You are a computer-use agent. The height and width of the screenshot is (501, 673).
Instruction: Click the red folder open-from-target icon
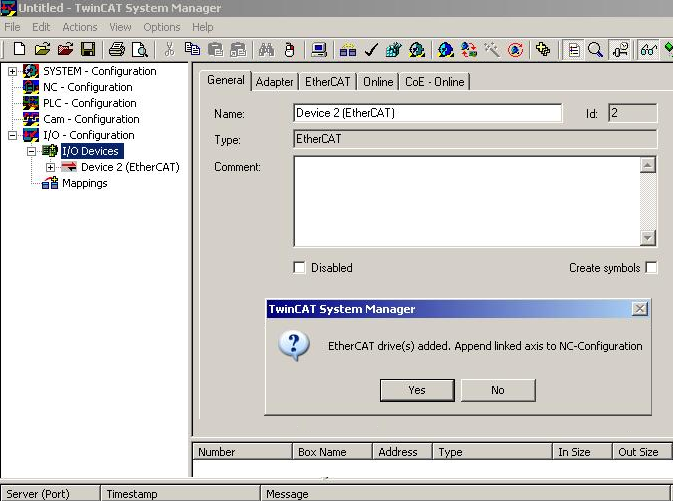65,50
